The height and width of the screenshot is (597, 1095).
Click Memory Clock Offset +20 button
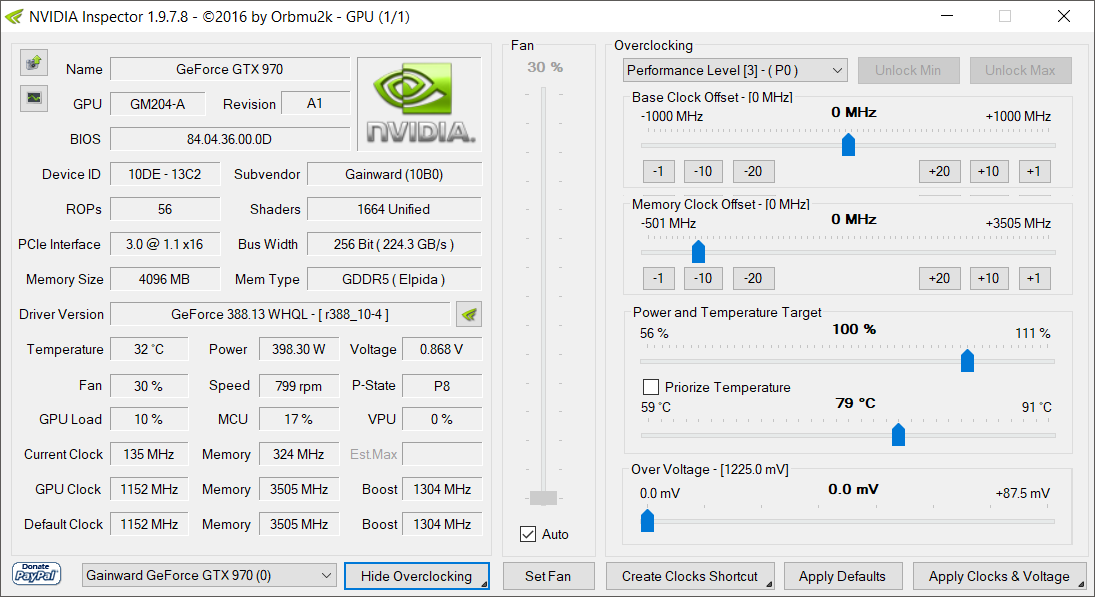pyautogui.click(x=939, y=278)
